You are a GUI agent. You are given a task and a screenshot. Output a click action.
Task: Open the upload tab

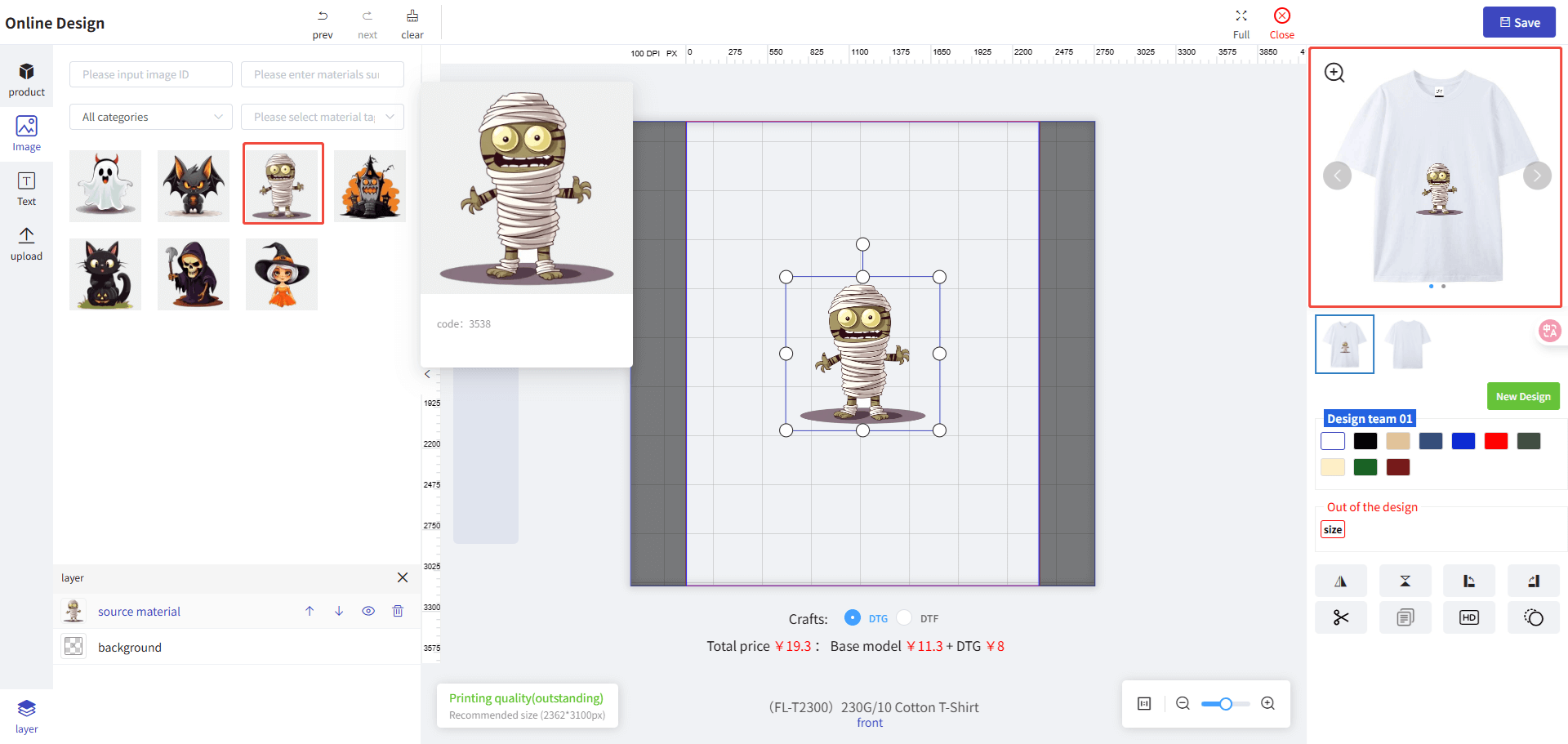click(26, 243)
